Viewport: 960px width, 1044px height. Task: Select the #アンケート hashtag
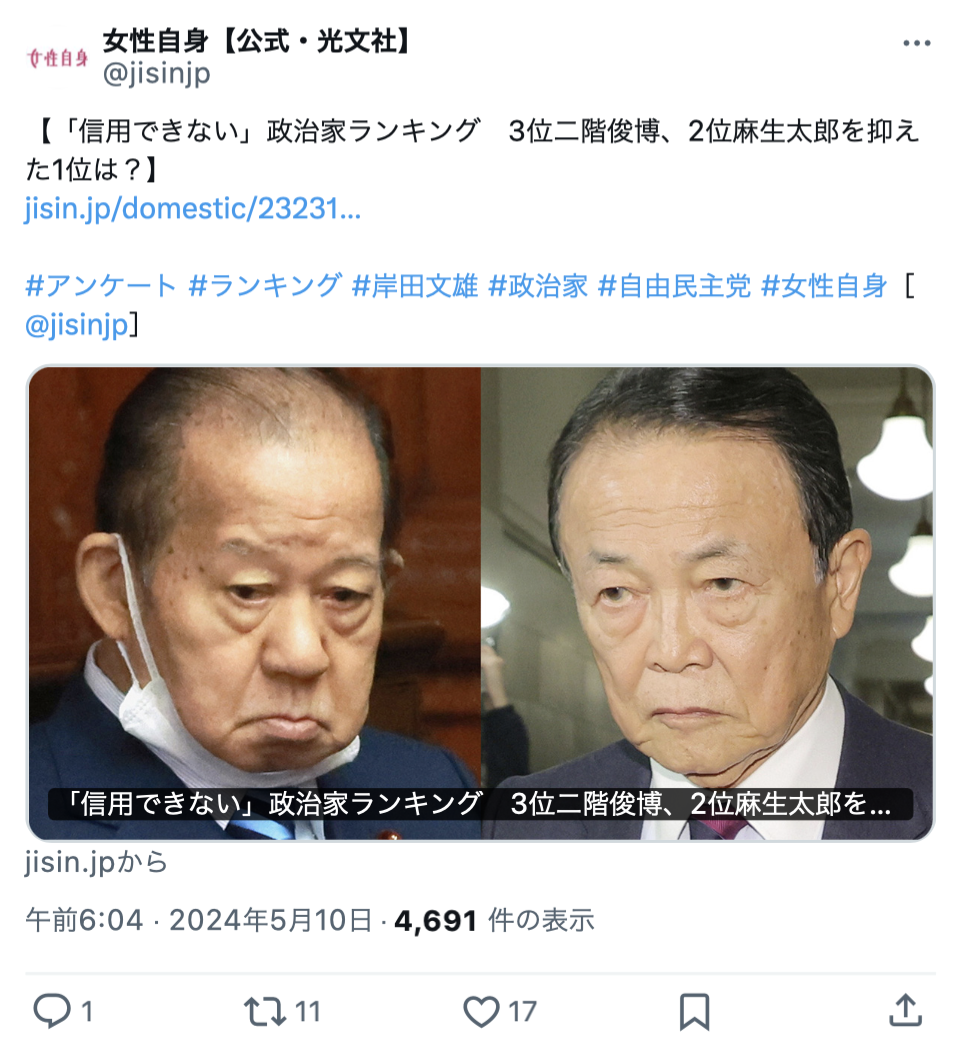[x=101, y=286]
